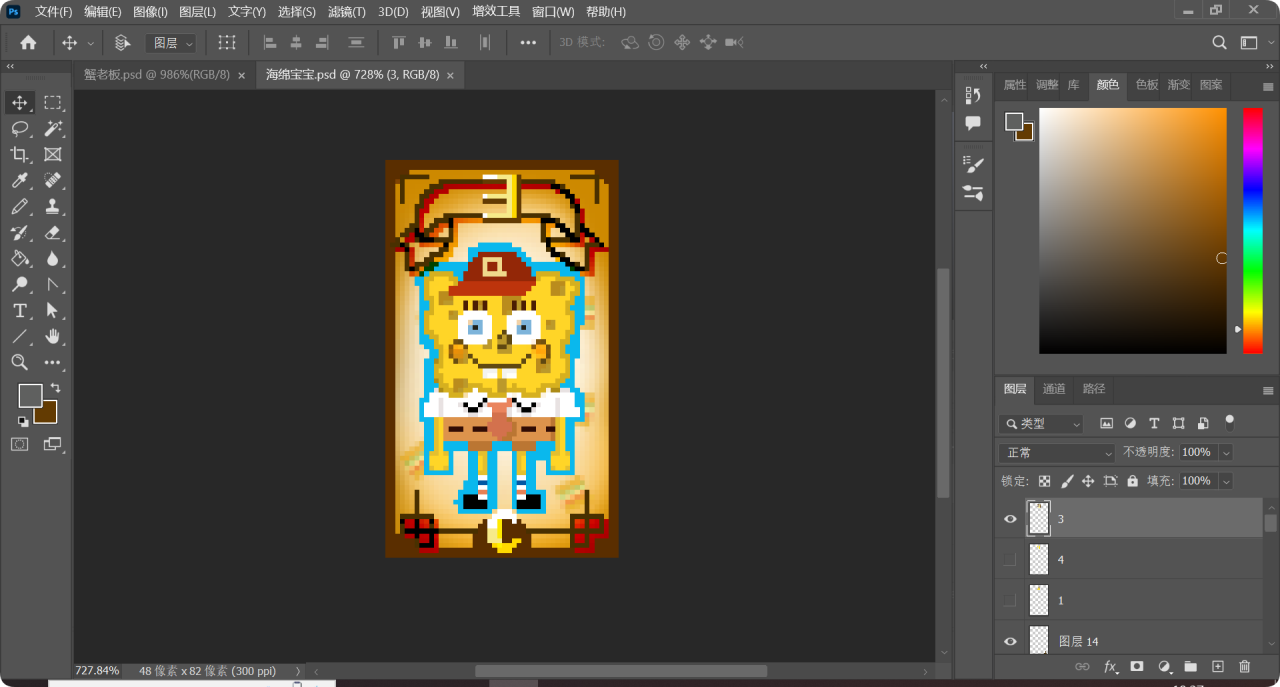Select the Paint Bucket tool

20,258
